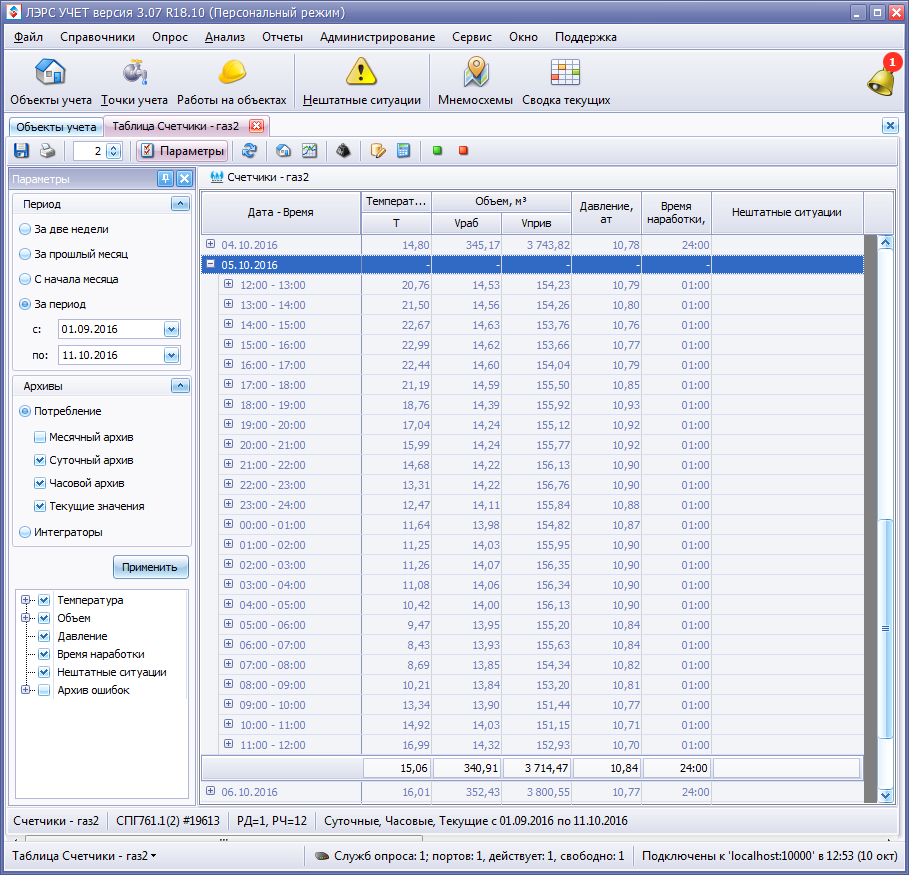Select За две недели period

(x=25, y=229)
